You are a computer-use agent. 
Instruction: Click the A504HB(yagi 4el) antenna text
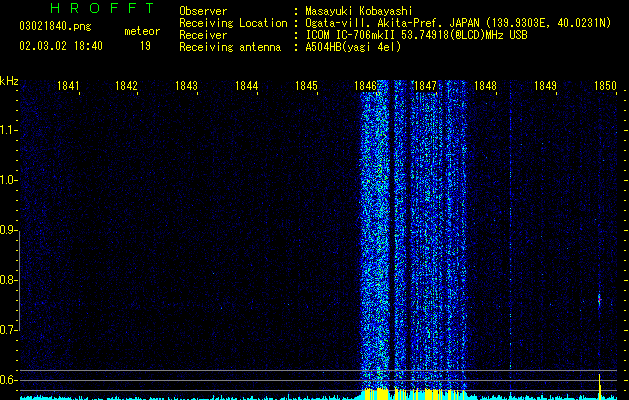353,47
